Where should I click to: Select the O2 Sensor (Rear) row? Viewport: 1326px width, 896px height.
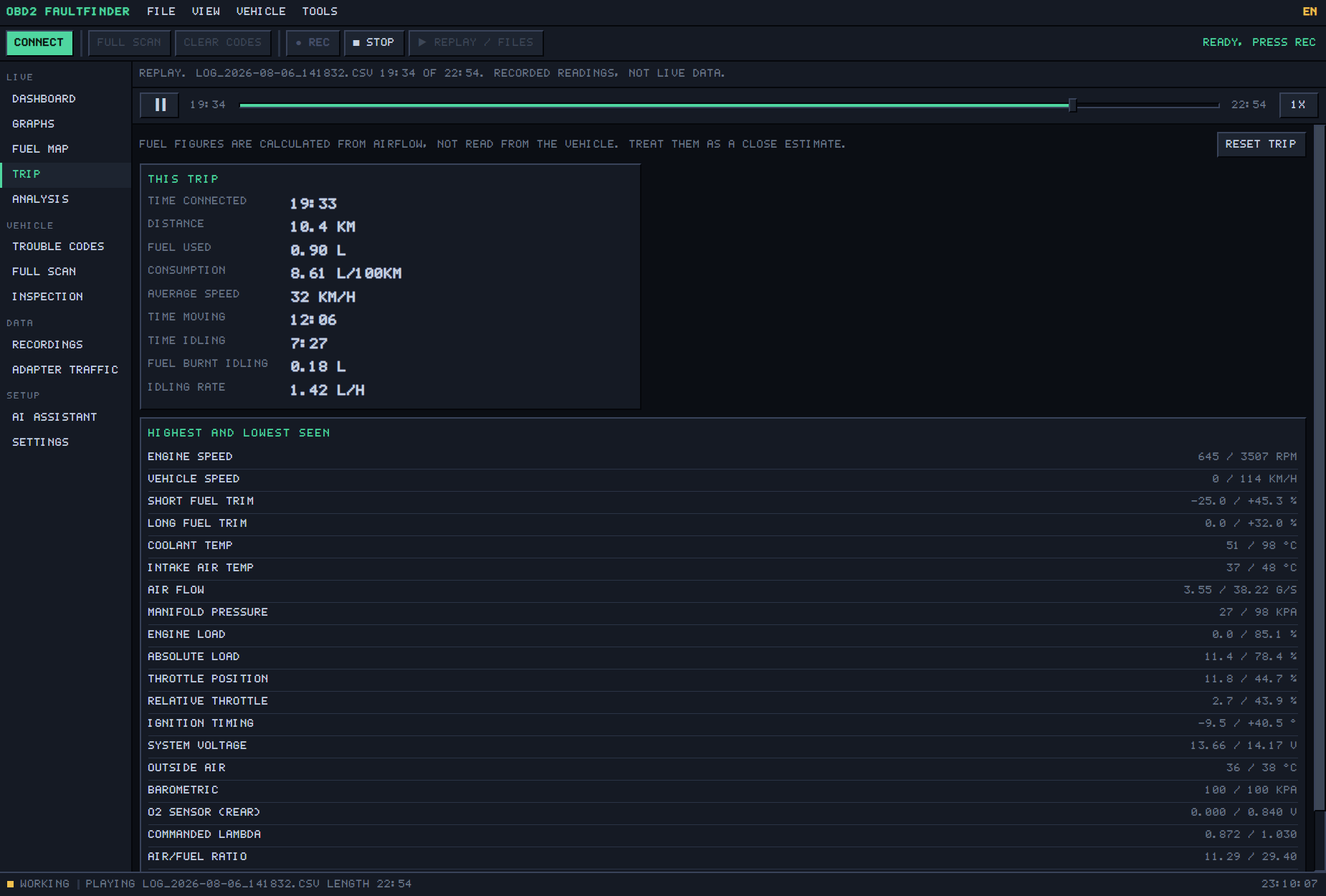click(722, 812)
